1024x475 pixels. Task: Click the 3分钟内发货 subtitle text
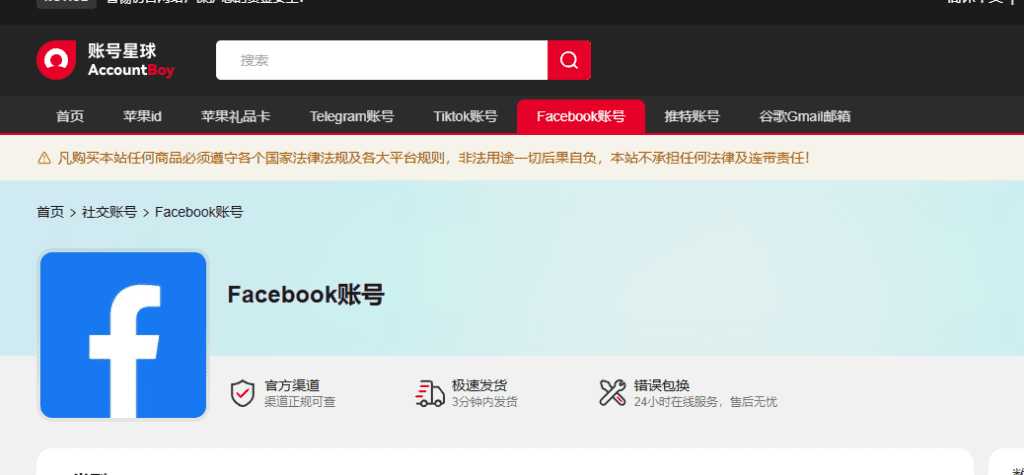485,402
